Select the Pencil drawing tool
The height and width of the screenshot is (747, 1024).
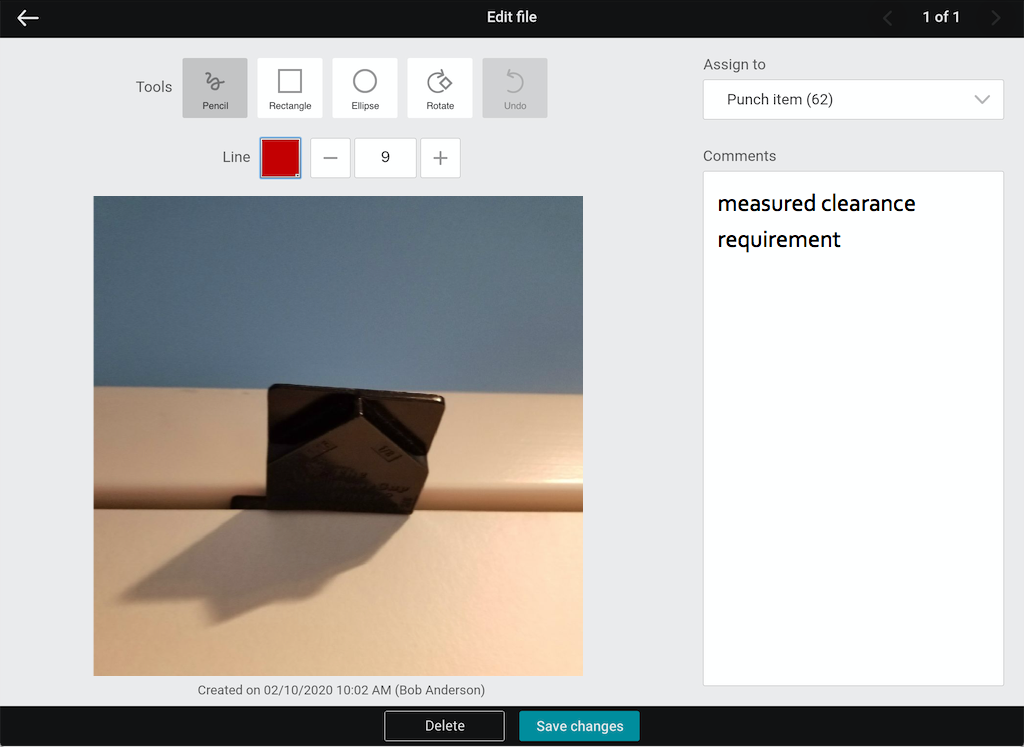[215, 88]
